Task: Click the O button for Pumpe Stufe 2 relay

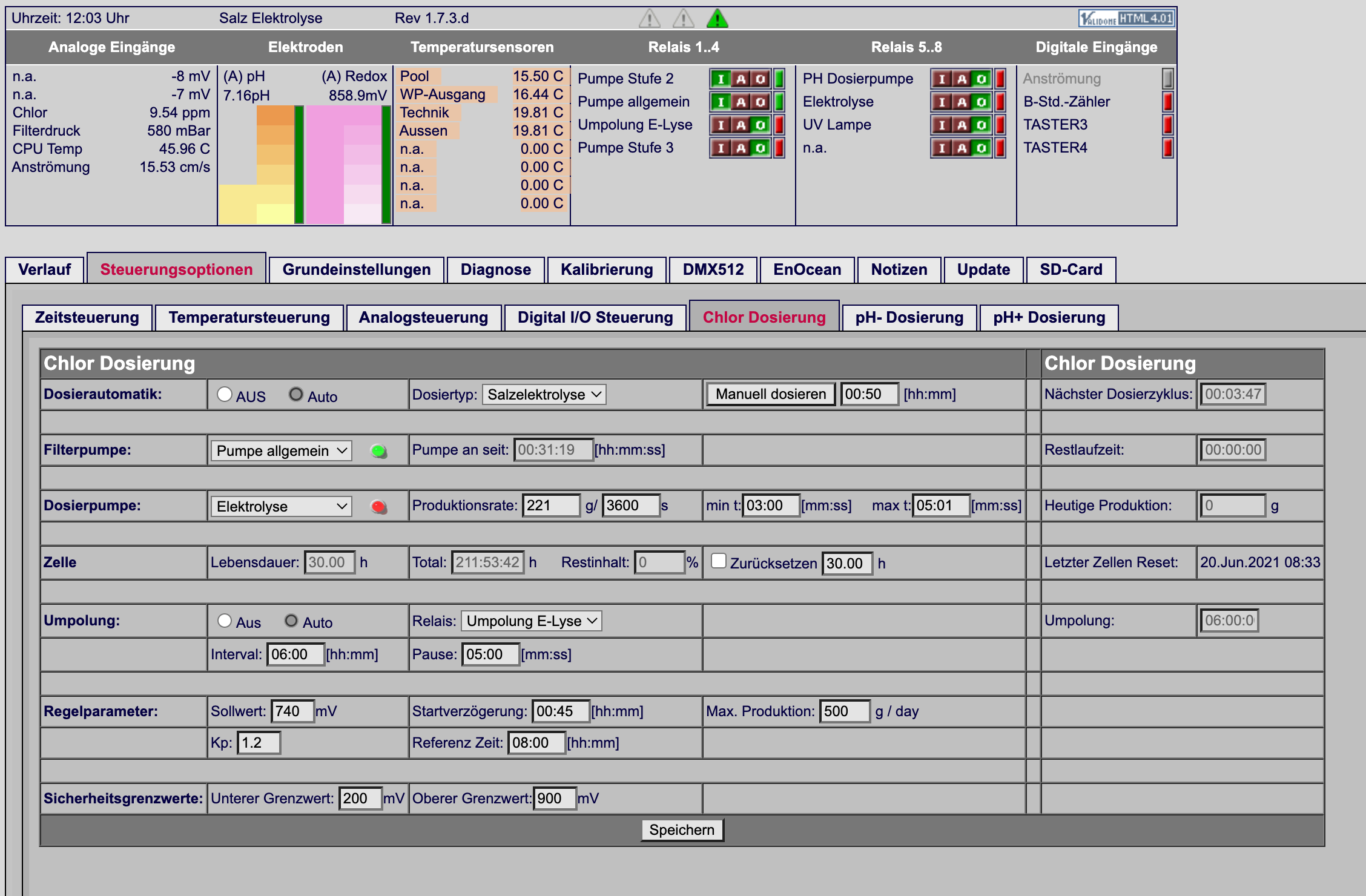Action: (x=761, y=79)
